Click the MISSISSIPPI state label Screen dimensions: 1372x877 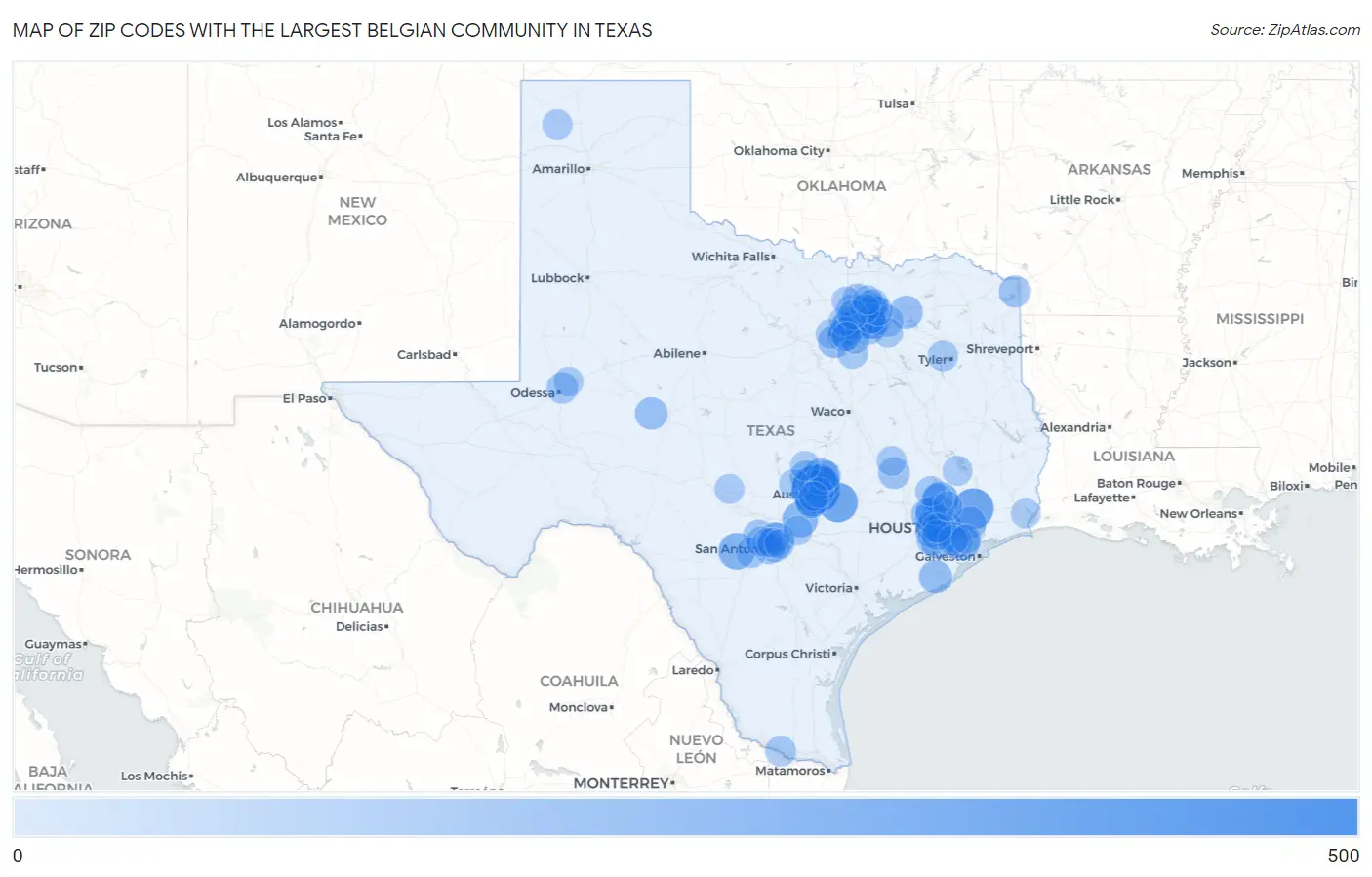click(1260, 319)
